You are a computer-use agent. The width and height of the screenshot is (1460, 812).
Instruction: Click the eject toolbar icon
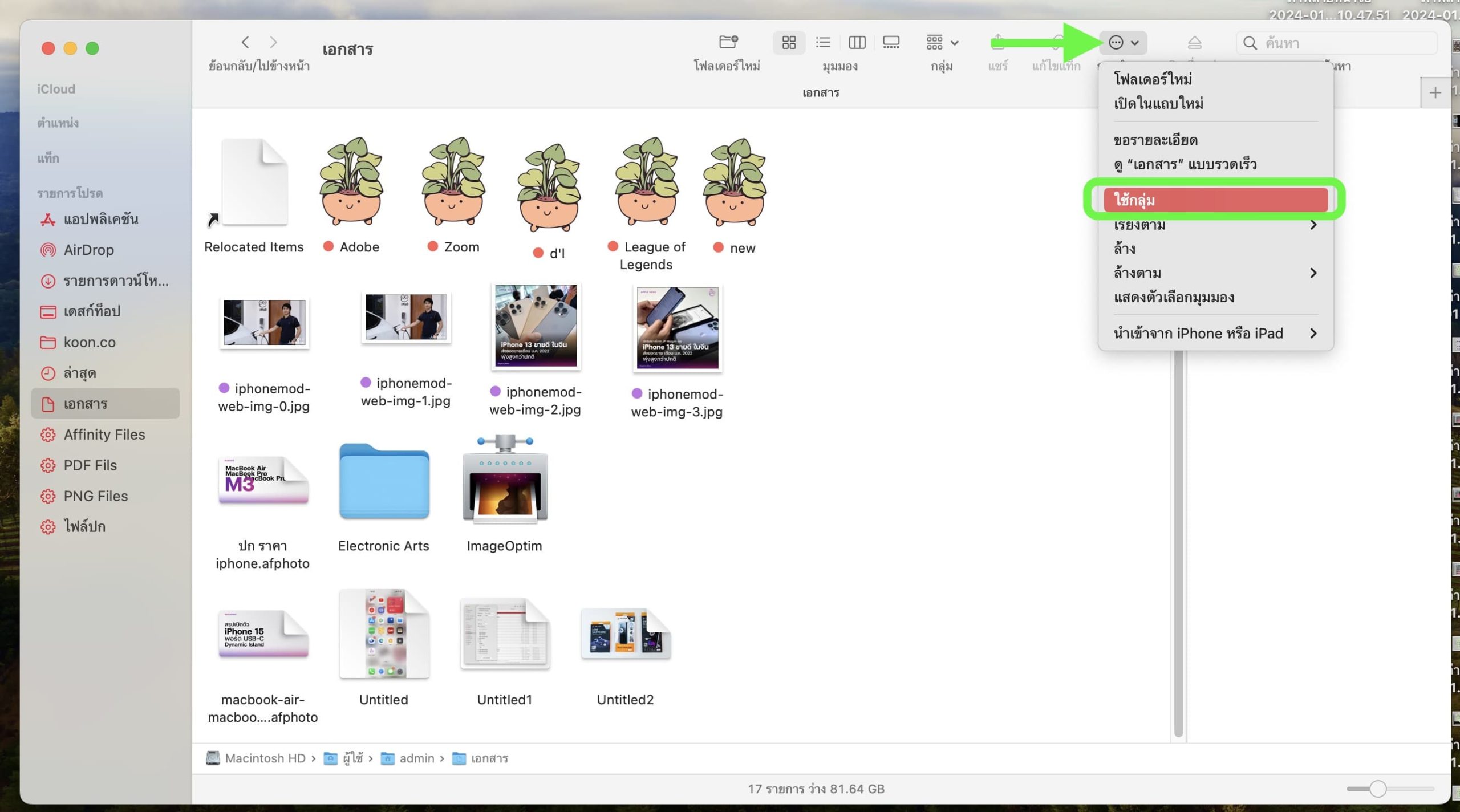click(x=1194, y=43)
